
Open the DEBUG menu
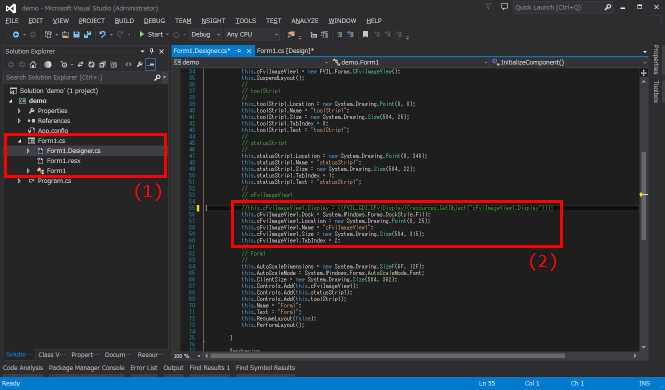[154, 21]
